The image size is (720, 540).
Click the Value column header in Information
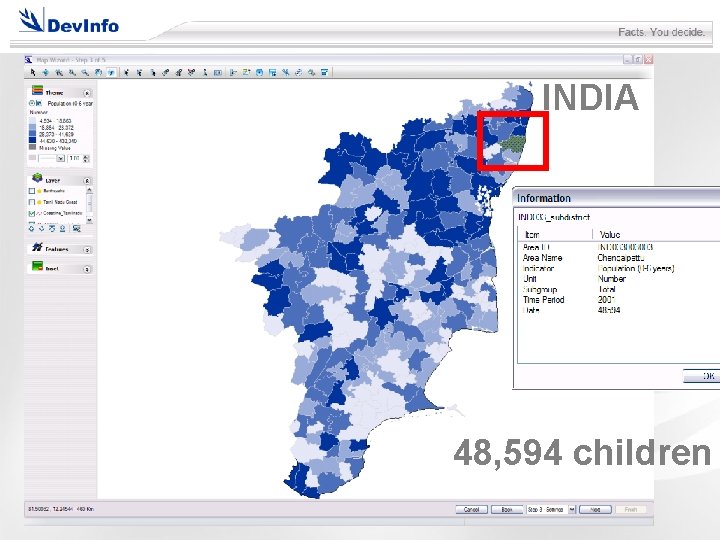tap(610, 235)
